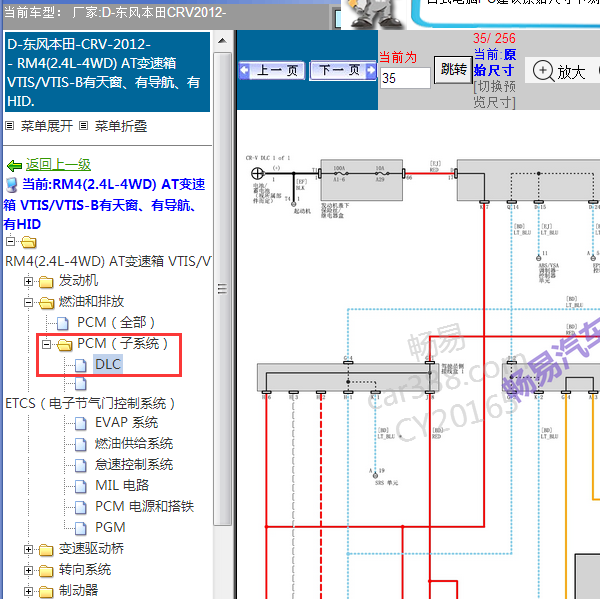
Task: Click the 燃油和排放 open folder icon
Action: [x=47, y=303]
